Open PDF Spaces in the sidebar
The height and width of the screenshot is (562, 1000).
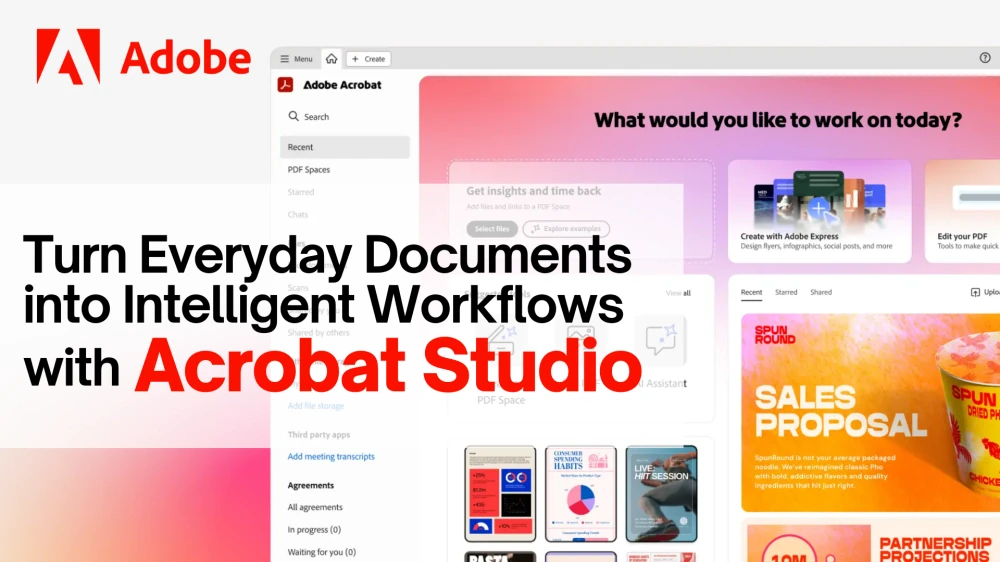click(x=309, y=170)
